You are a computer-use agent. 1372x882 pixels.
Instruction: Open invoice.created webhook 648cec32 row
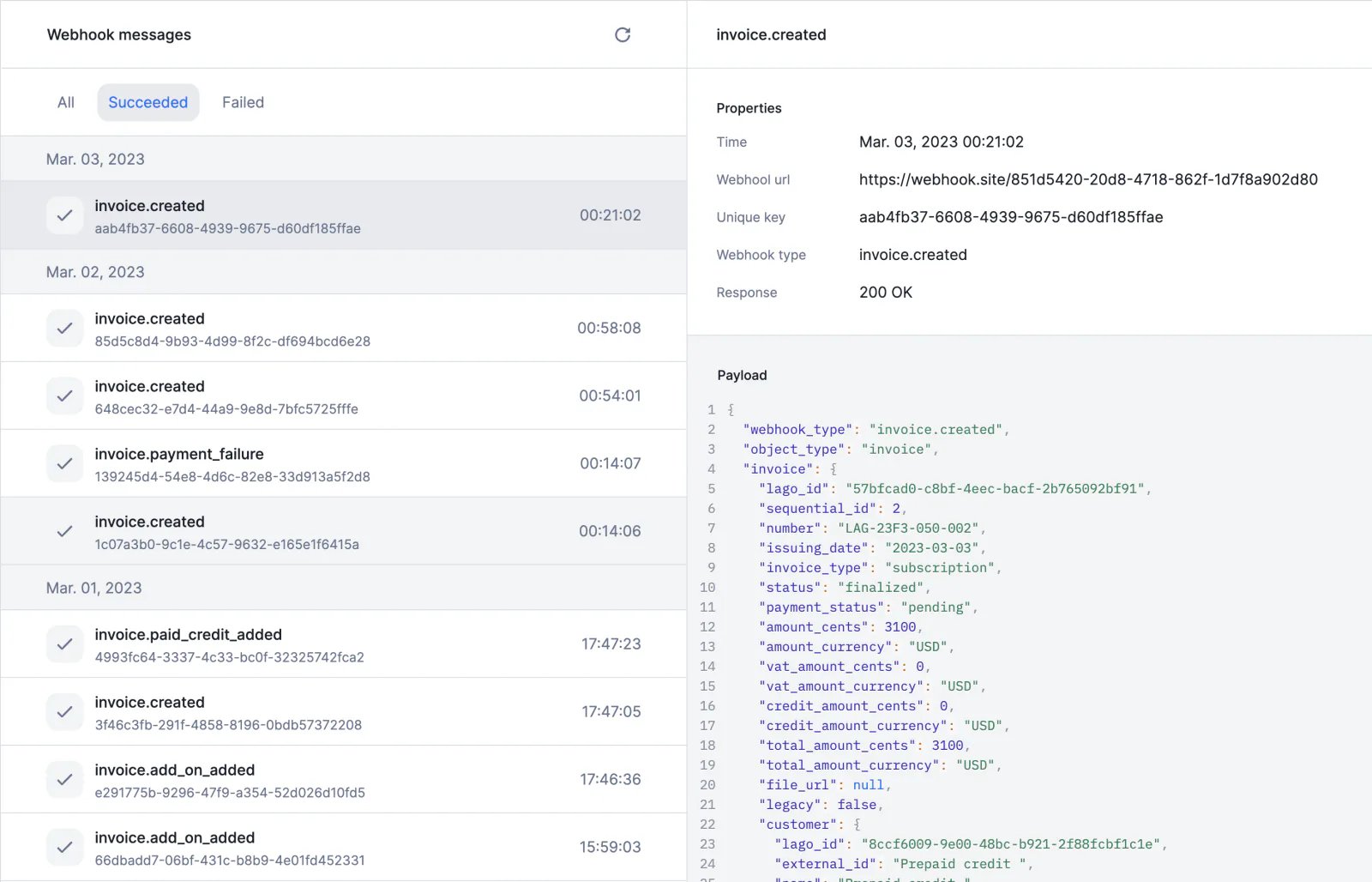coord(344,396)
